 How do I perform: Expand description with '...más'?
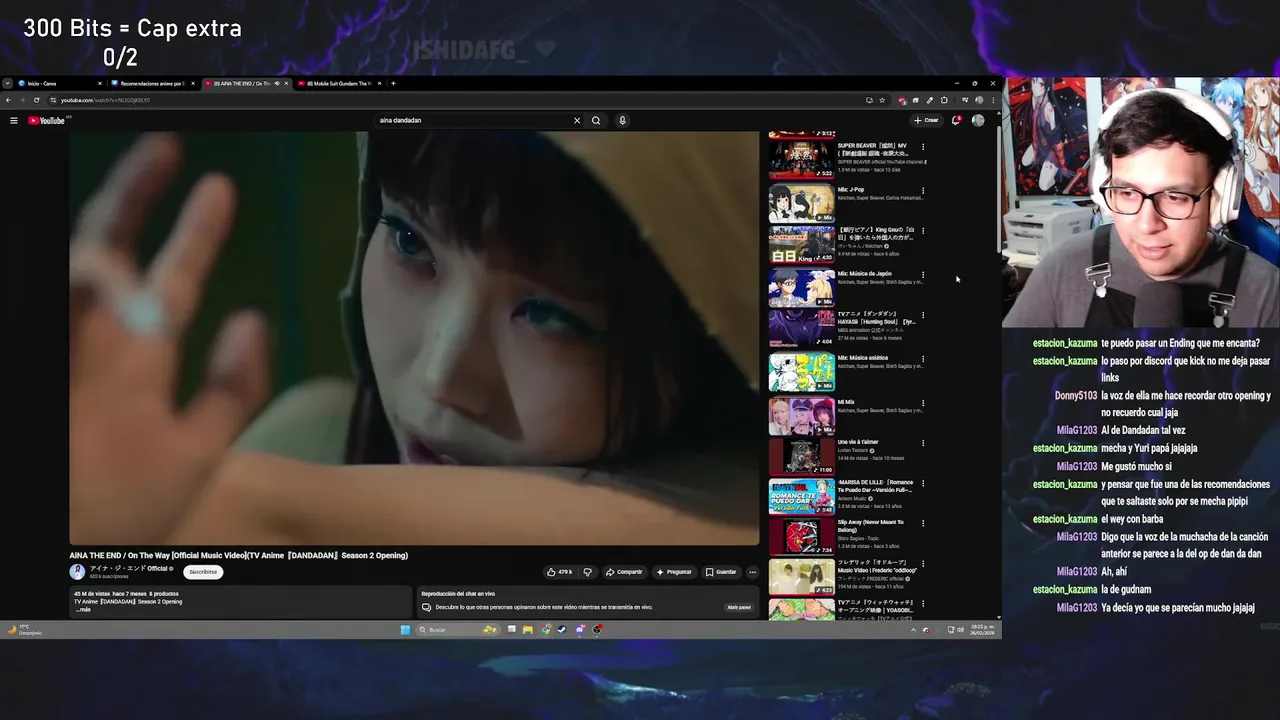[x=82, y=609]
